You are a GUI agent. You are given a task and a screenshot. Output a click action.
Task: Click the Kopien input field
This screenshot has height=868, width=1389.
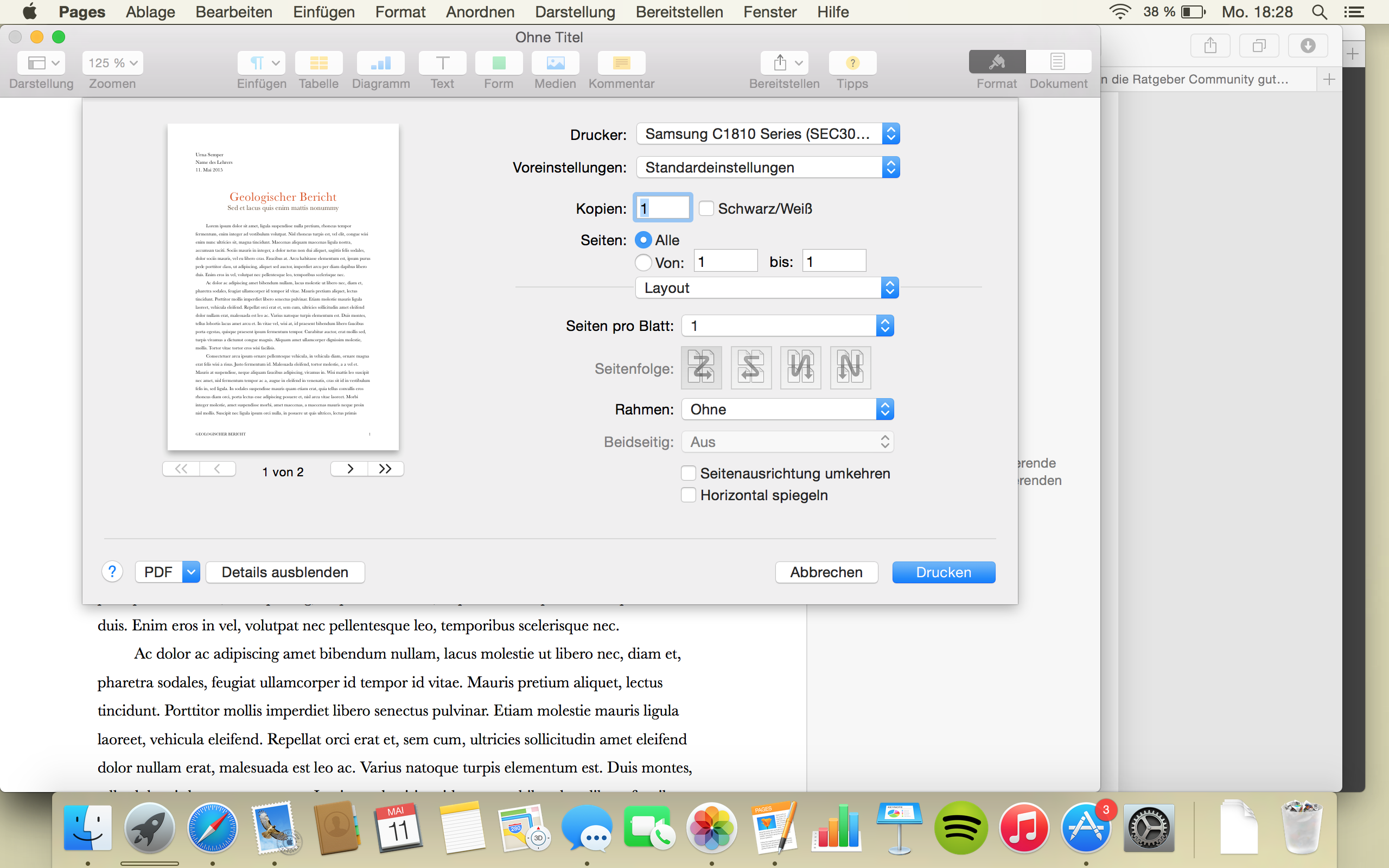point(662,207)
